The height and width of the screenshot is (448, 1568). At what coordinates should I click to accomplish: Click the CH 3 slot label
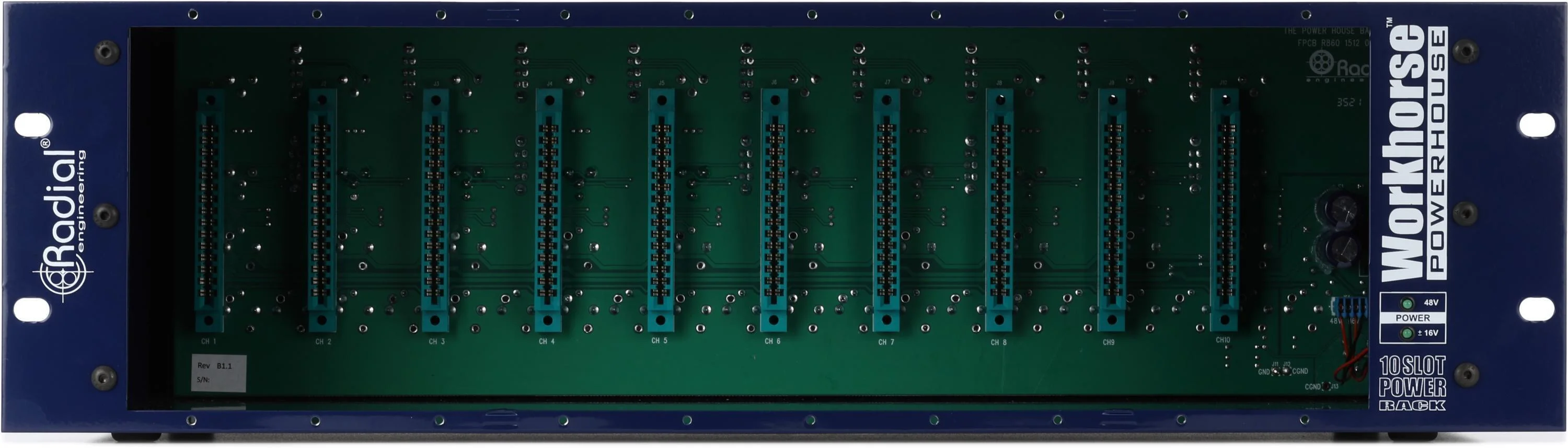436,341
